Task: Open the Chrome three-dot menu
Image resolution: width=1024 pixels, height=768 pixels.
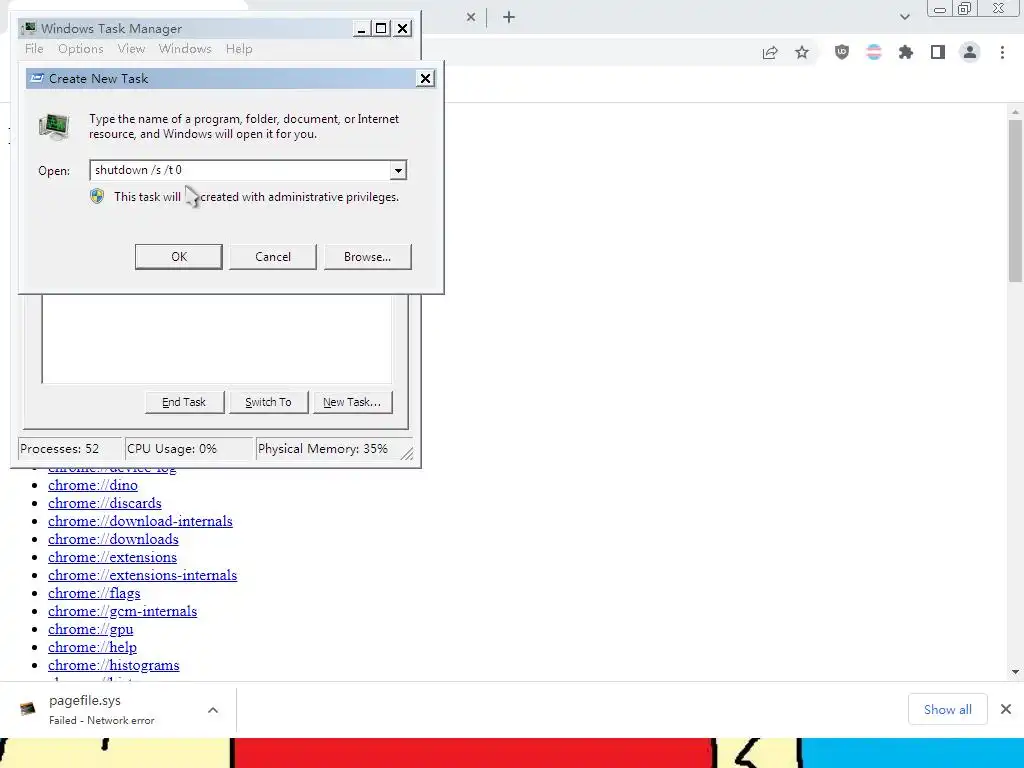Action: [x=1002, y=52]
